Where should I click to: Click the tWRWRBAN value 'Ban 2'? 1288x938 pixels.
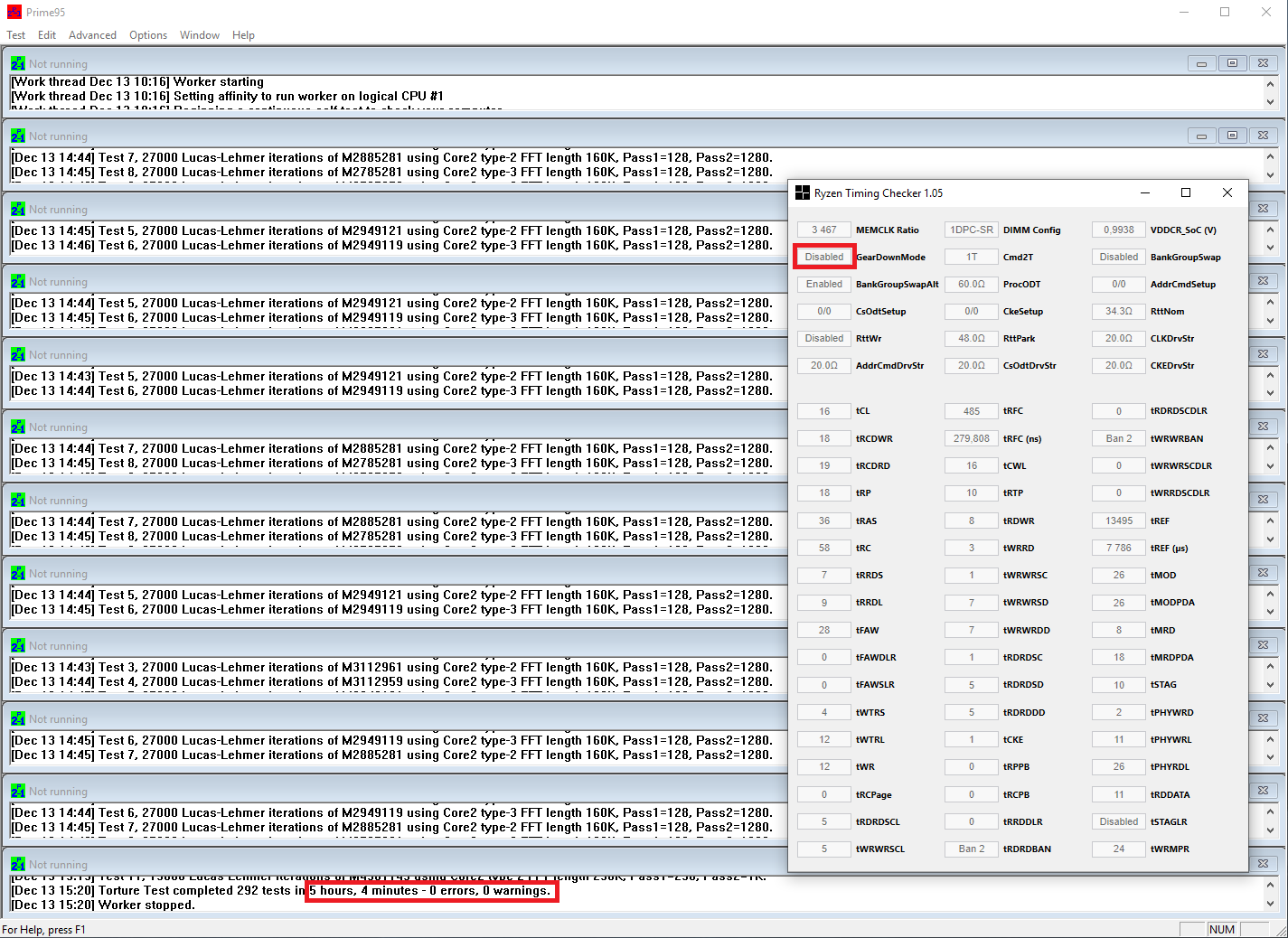tap(1119, 438)
